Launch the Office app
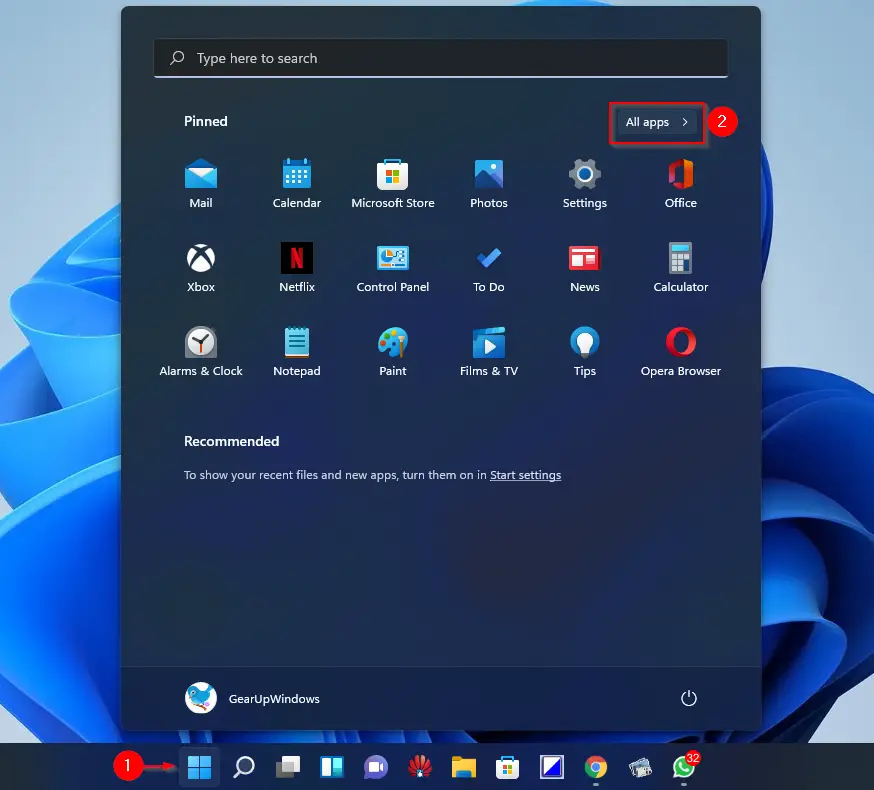 point(680,184)
